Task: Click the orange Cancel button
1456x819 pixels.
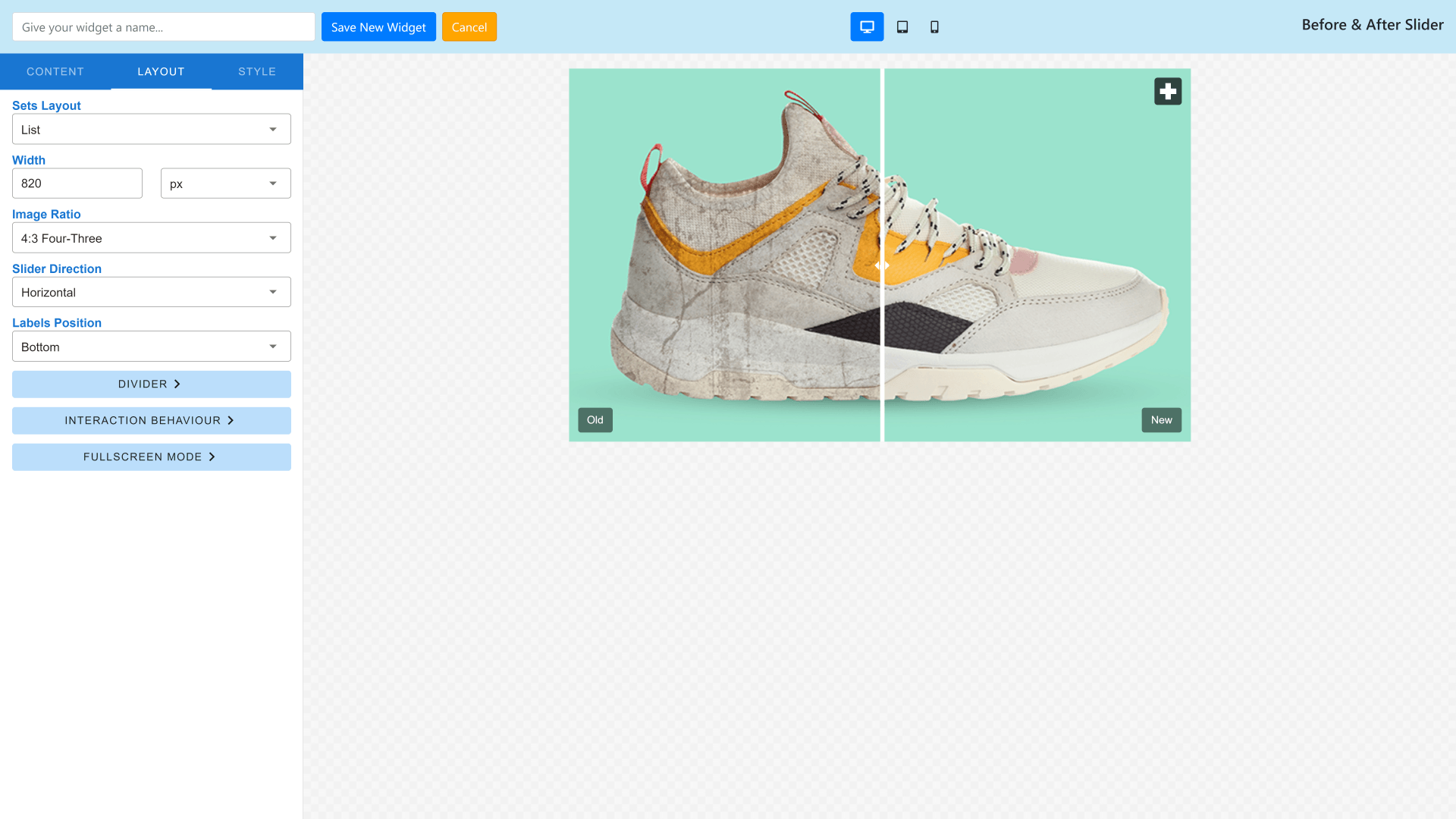Action: 469,27
